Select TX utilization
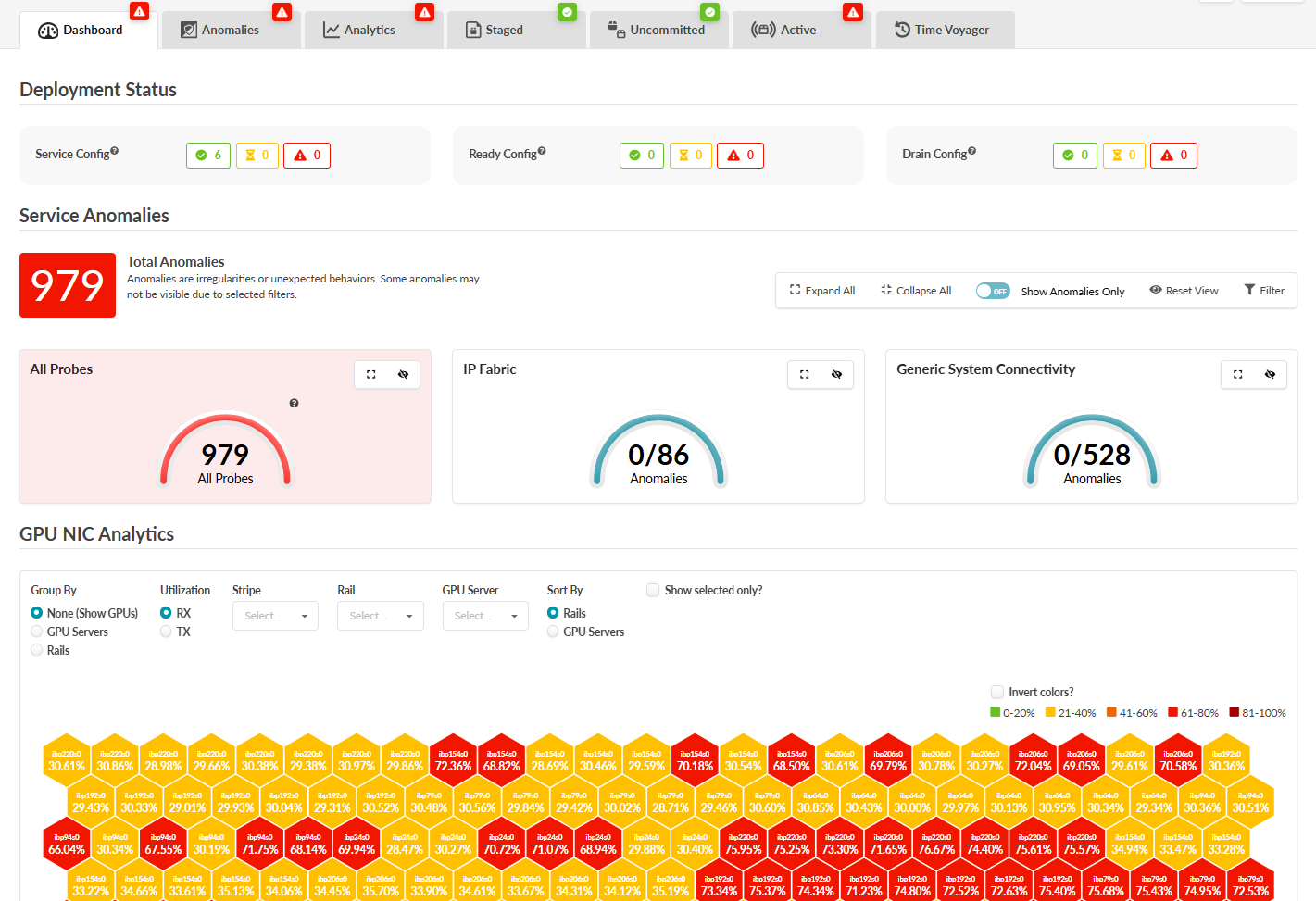The image size is (1316, 901). pyautogui.click(x=166, y=632)
